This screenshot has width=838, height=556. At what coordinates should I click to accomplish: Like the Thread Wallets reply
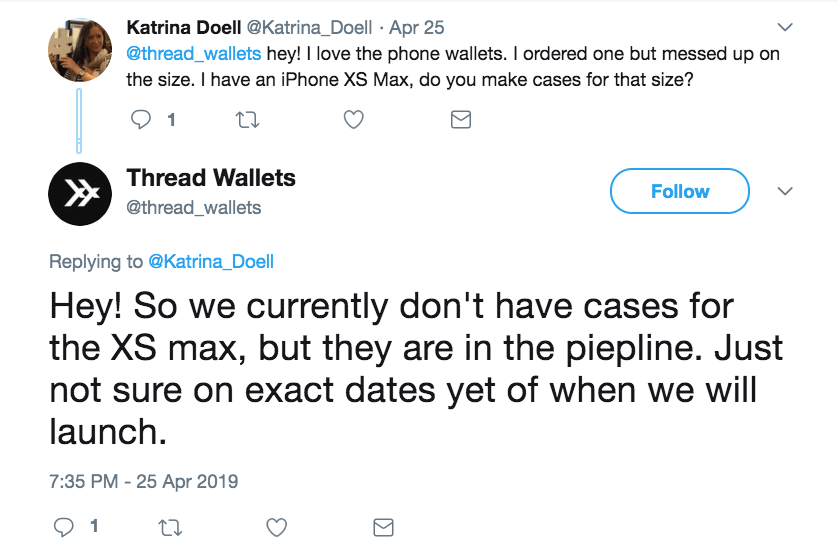(276, 526)
